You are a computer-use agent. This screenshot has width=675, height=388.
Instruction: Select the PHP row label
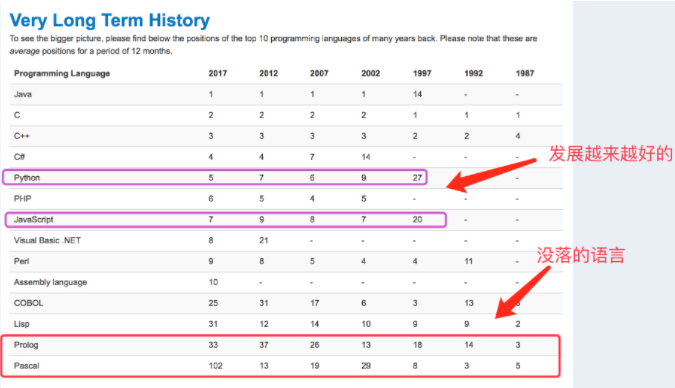click(x=22, y=199)
